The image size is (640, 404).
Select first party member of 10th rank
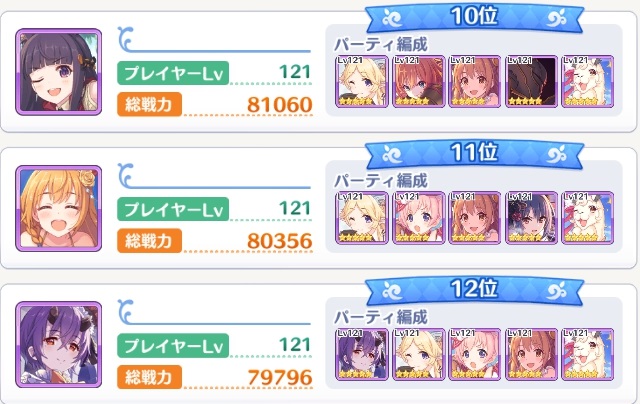pyautogui.click(x=361, y=82)
